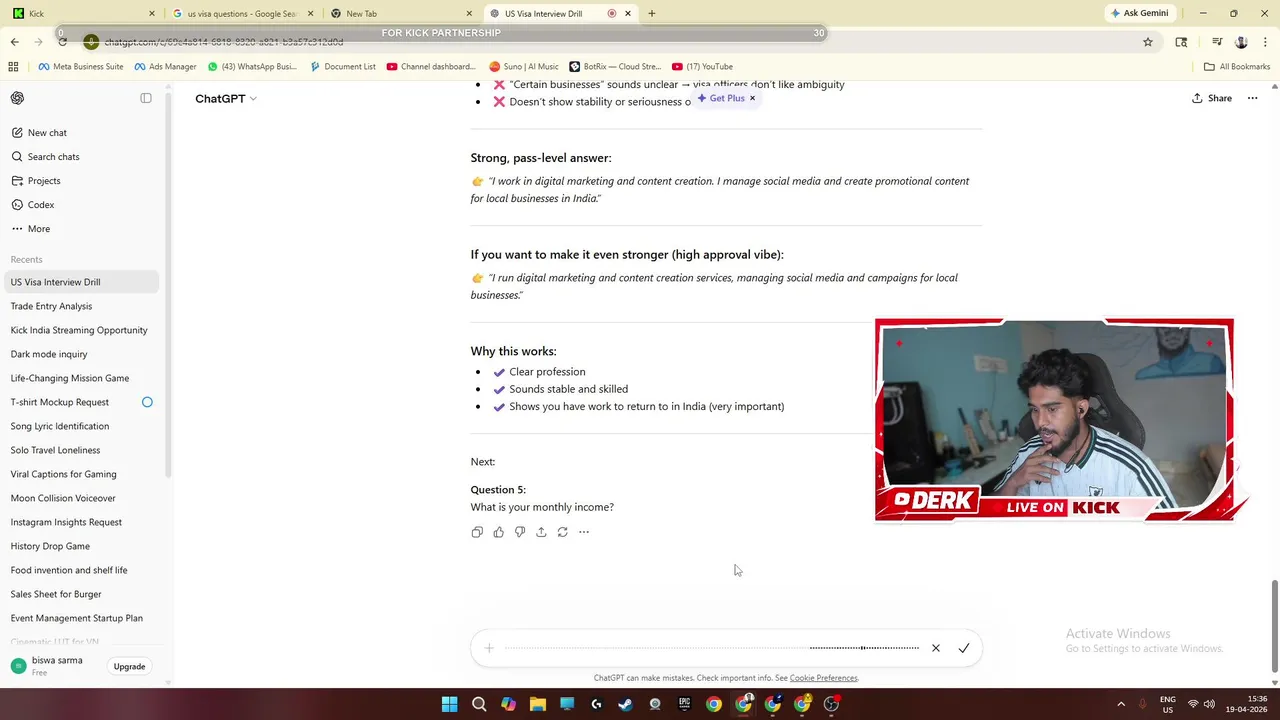
Task: Regenerate the response with retry icon
Action: point(563,532)
